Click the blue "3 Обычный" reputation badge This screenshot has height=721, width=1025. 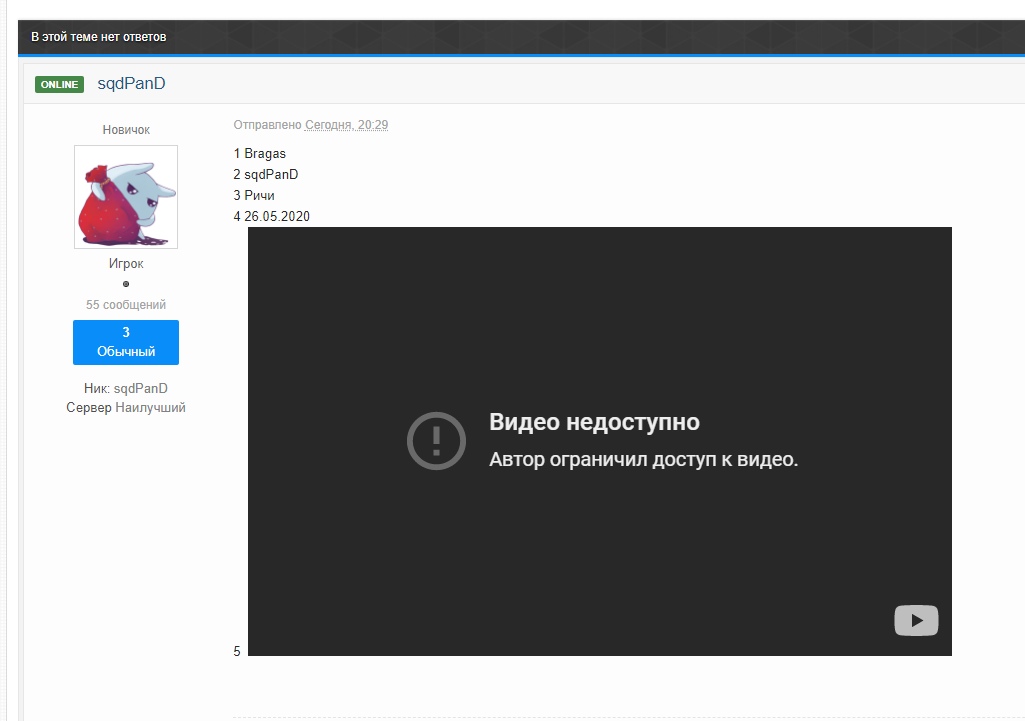point(126,342)
